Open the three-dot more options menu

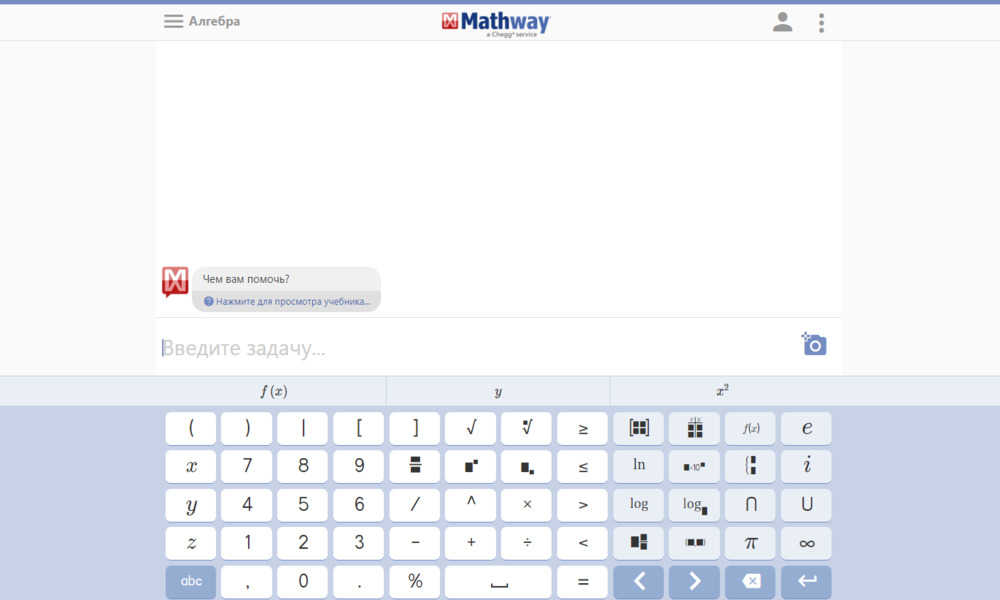tap(821, 22)
